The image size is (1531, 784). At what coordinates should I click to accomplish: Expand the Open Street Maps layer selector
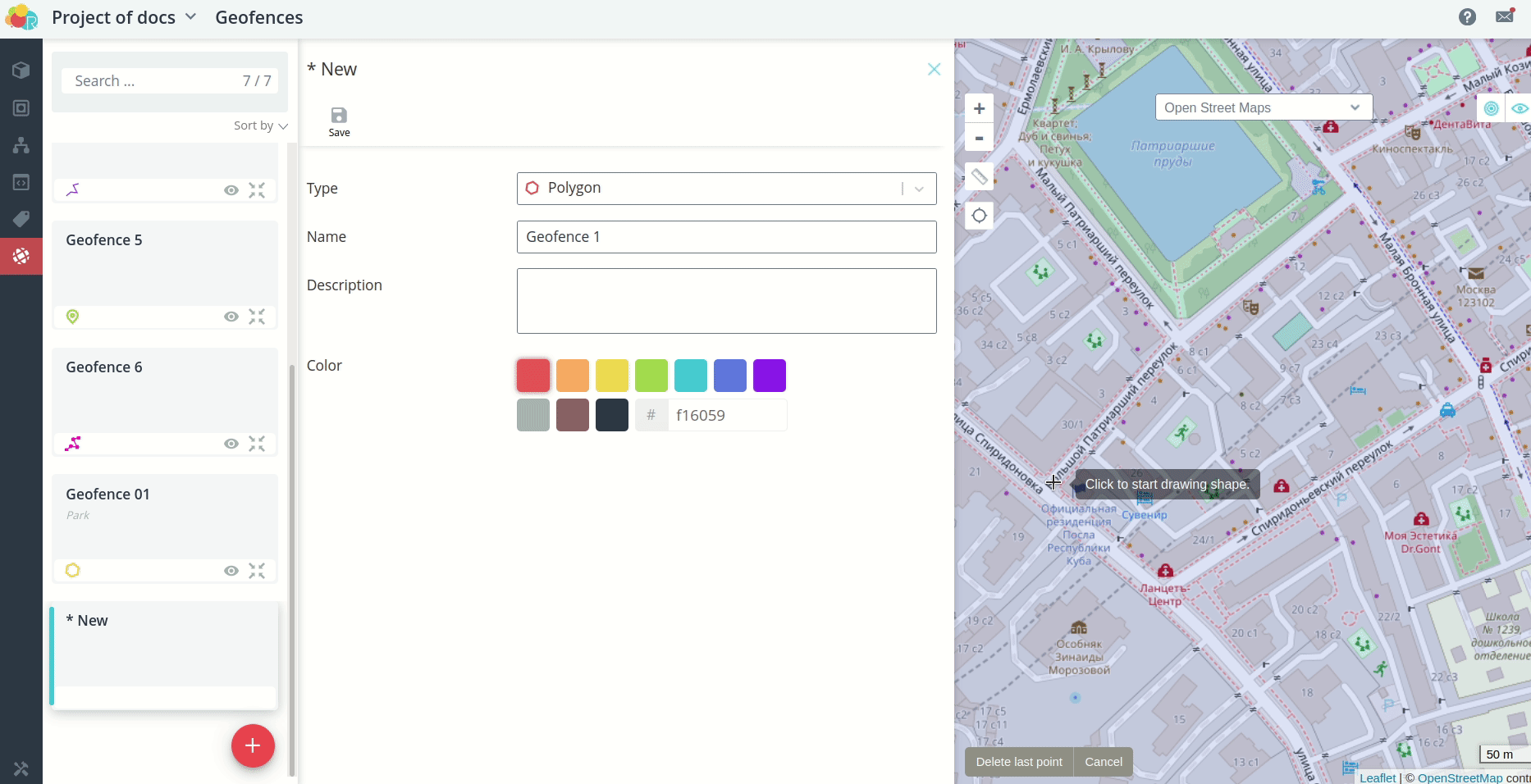[x=1263, y=107]
